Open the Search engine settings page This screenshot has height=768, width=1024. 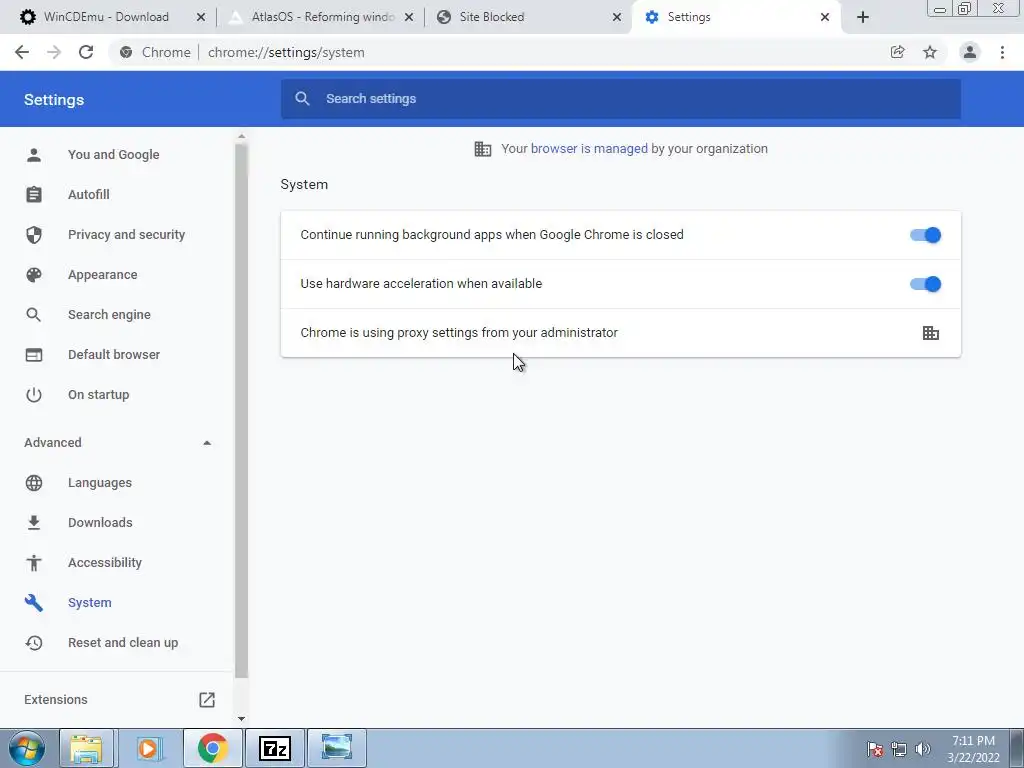point(109,315)
